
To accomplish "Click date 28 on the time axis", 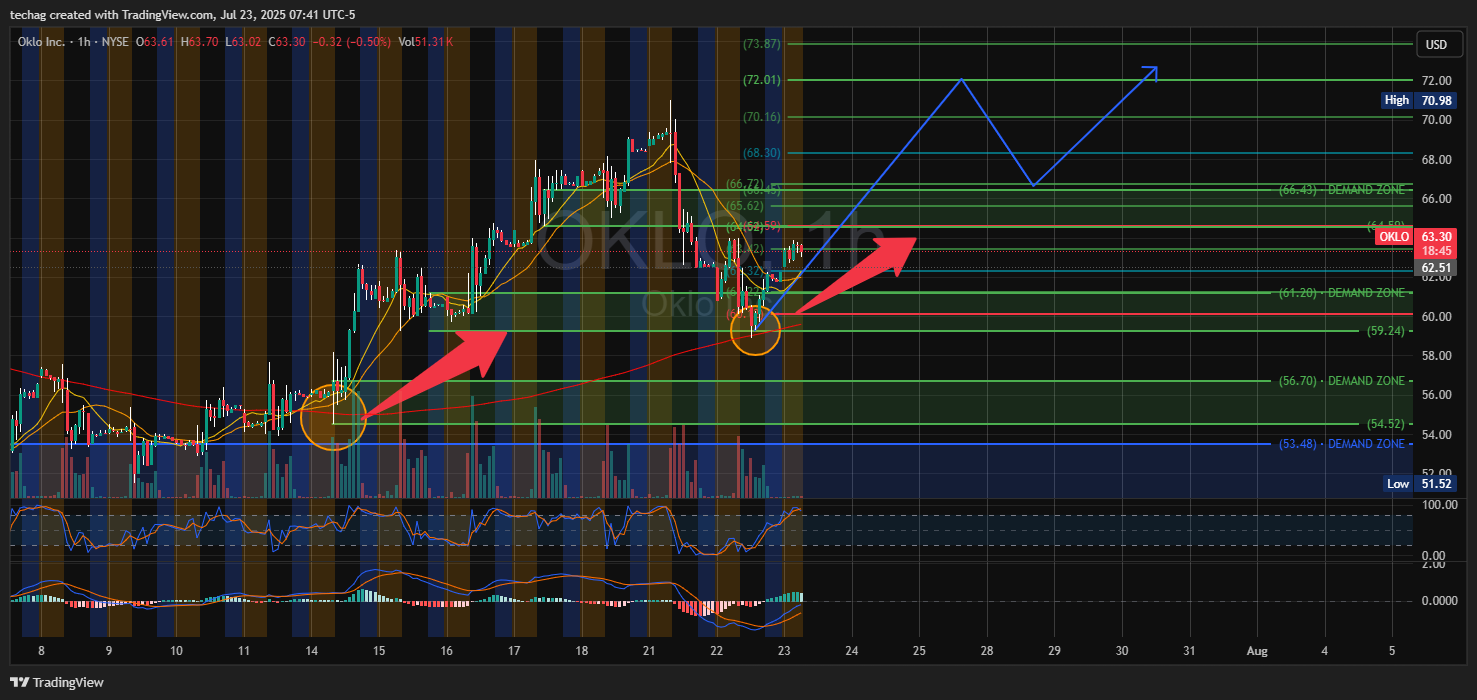I will coord(987,650).
